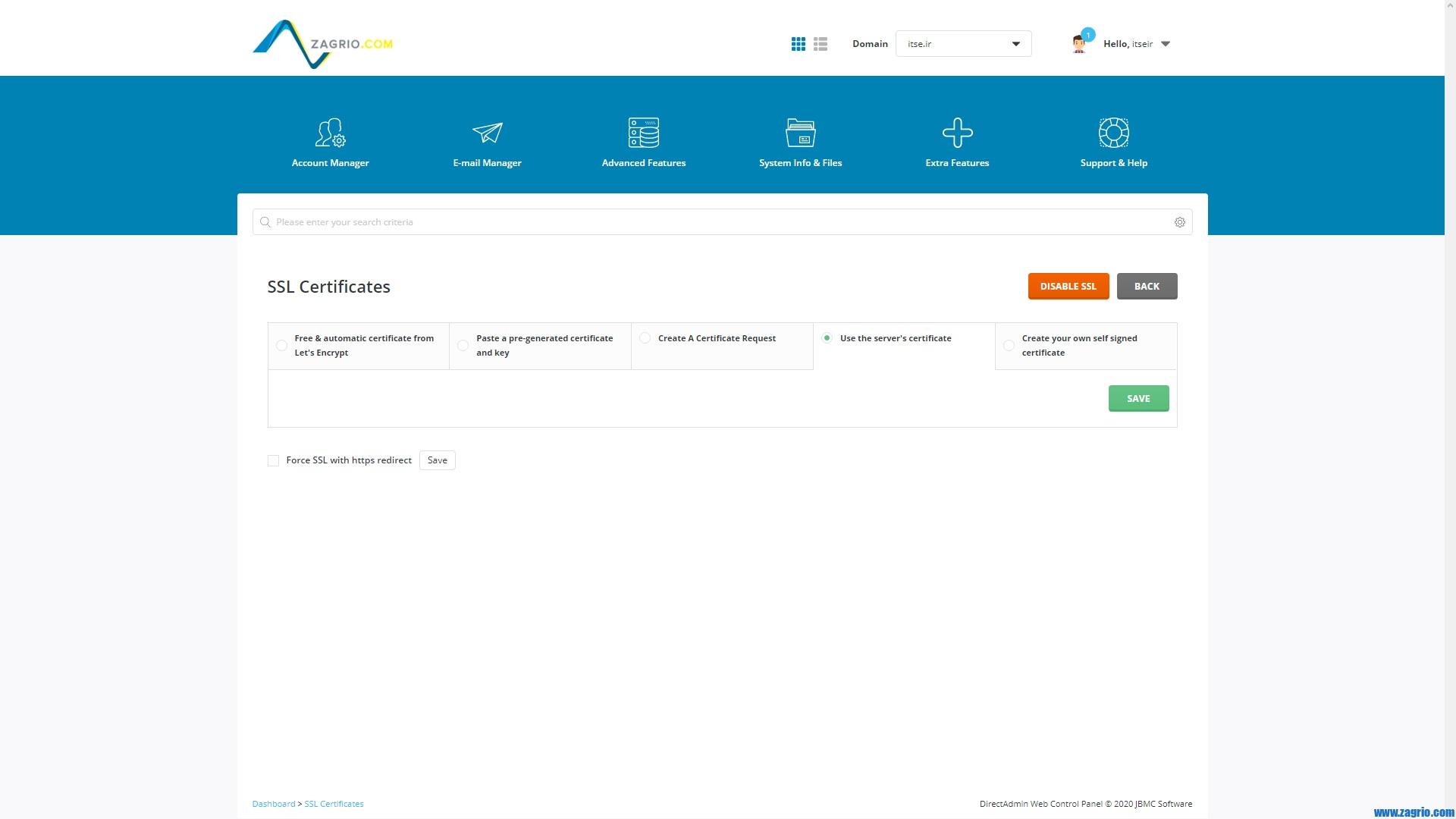Go to Dashboard breadcrumb link
Viewport: 1456px width, 819px height.
[273, 804]
